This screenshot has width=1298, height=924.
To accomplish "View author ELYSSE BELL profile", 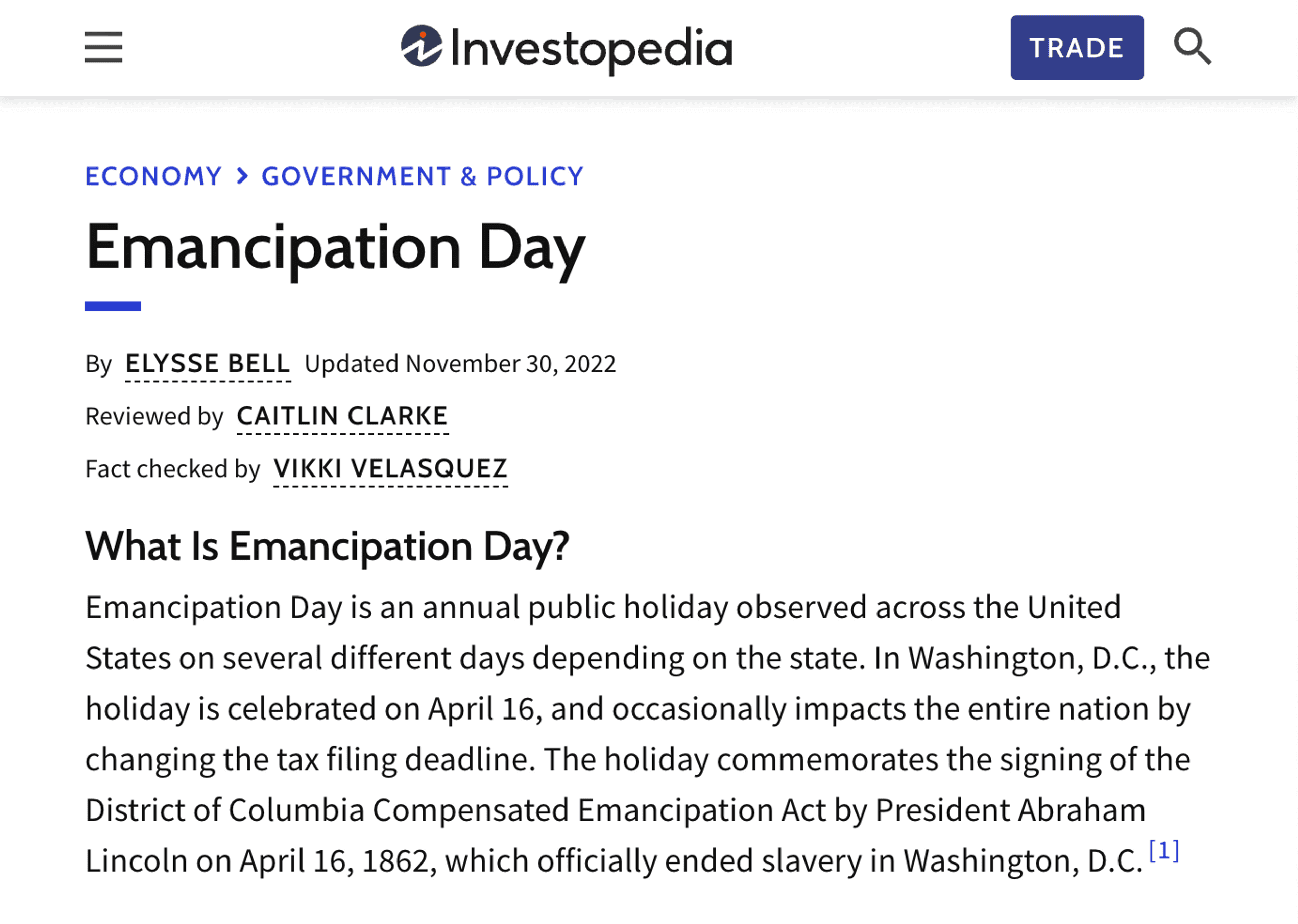I will (x=208, y=365).
